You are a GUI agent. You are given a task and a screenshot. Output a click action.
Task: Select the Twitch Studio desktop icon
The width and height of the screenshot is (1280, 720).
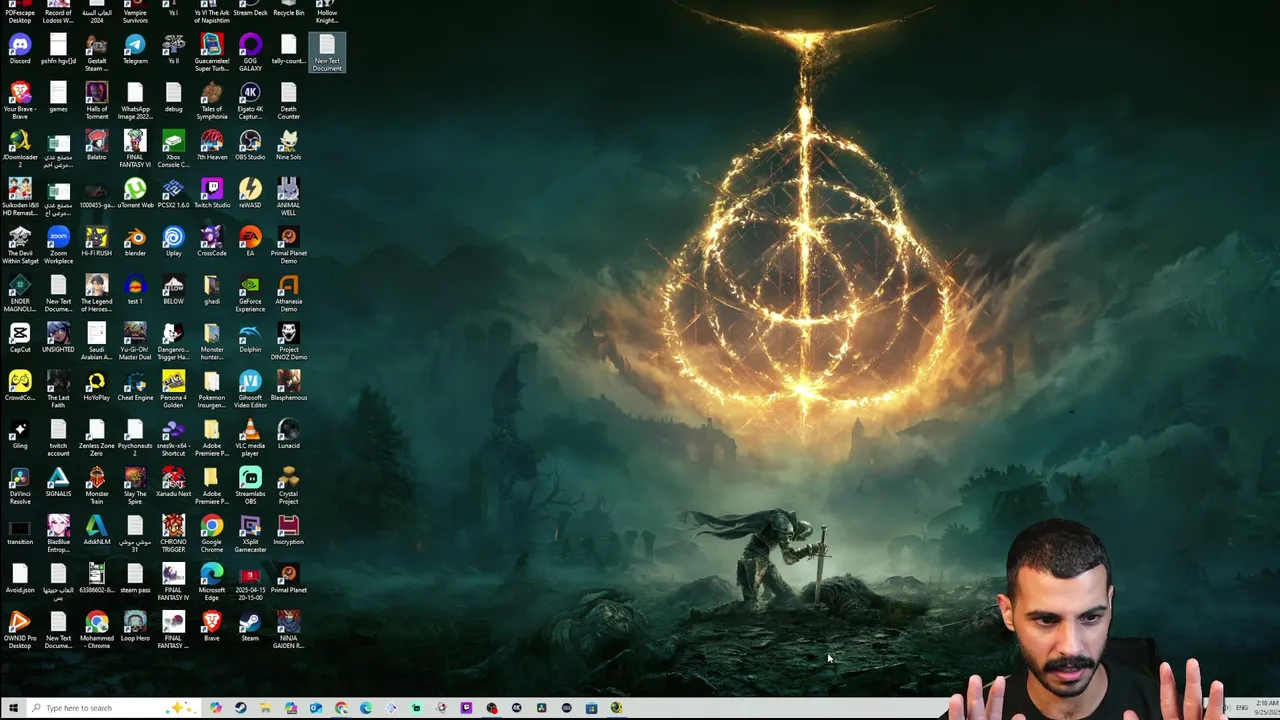212,193
